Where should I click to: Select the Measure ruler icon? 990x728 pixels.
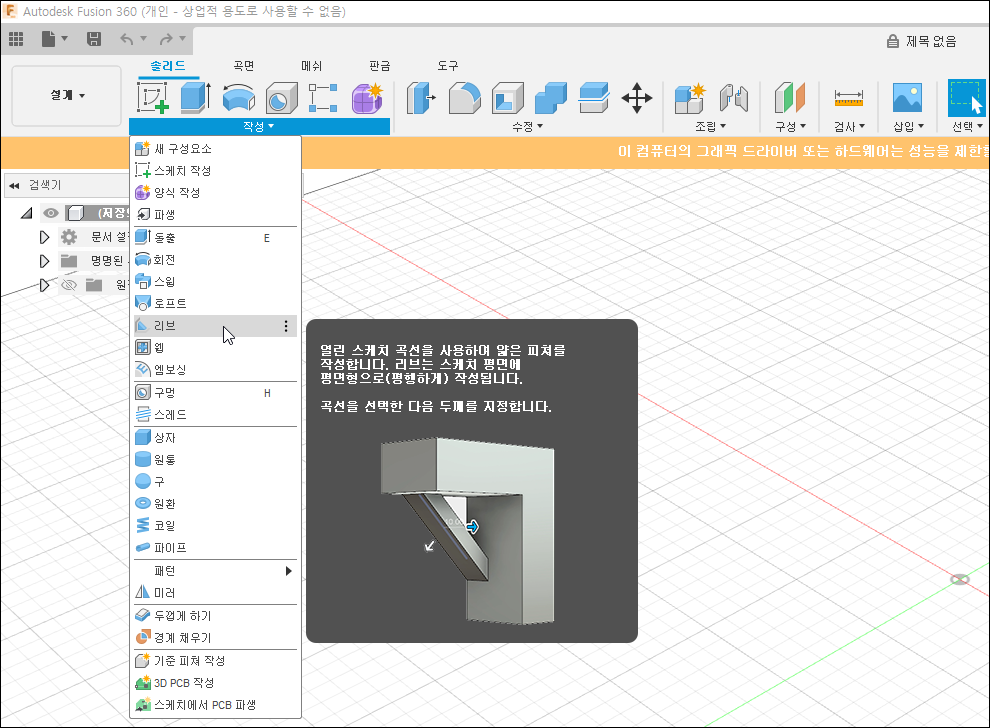pos(849,98)
